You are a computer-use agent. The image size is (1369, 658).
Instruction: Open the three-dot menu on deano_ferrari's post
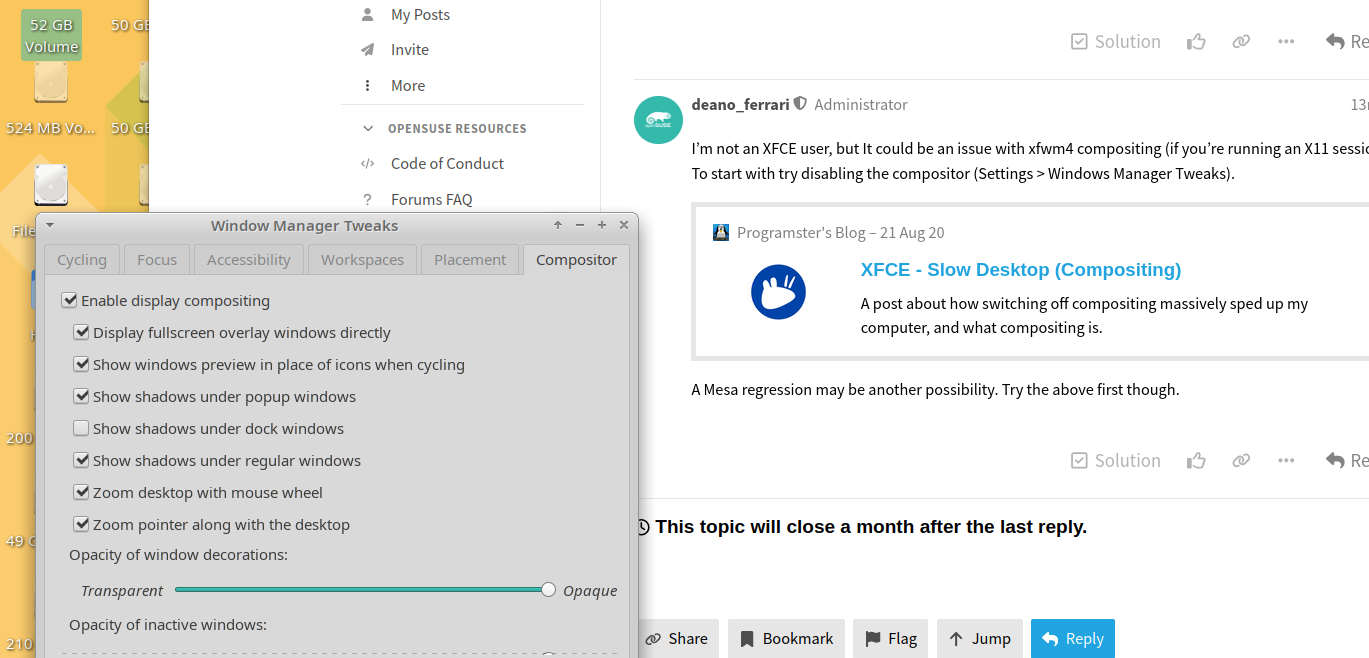1286,460
